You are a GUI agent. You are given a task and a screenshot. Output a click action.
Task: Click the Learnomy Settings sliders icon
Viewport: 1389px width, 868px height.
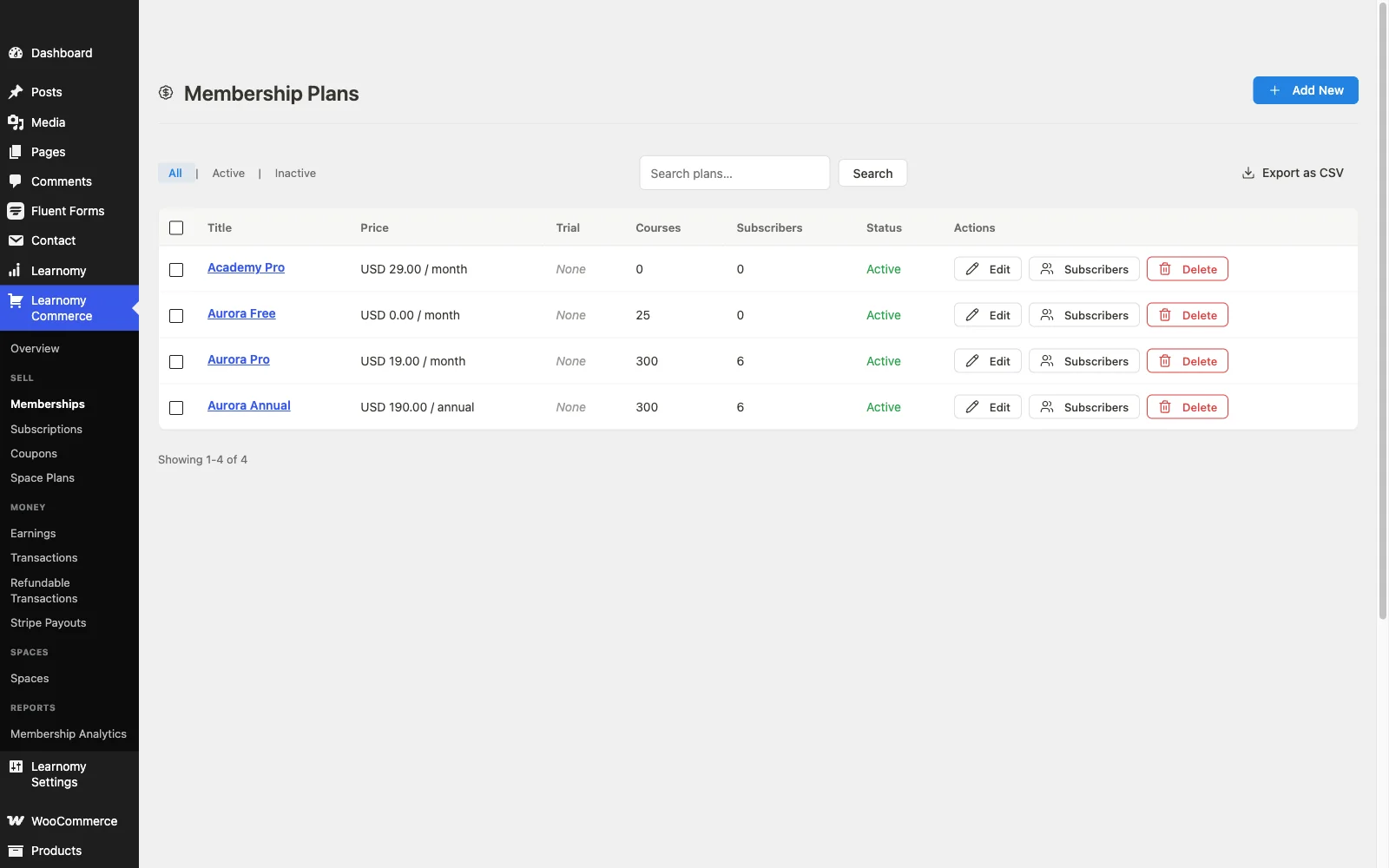[x=16, y=766]
